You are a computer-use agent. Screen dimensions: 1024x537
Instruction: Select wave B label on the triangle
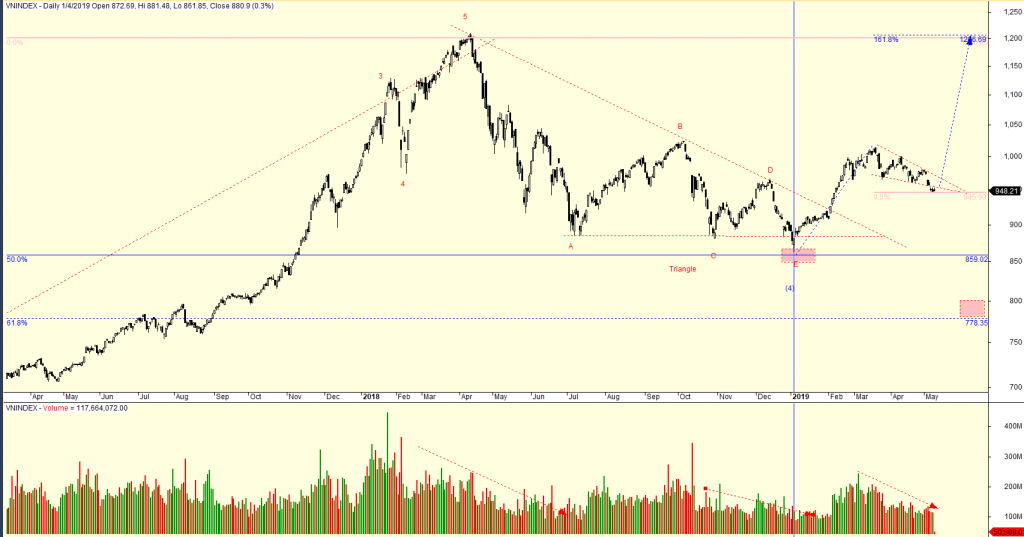[680, 127]
